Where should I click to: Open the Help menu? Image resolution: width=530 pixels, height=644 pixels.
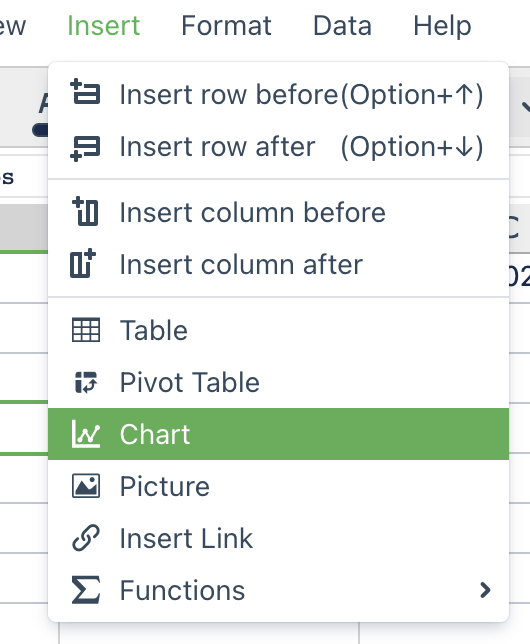pyautogui.click(x=442, y=25)
